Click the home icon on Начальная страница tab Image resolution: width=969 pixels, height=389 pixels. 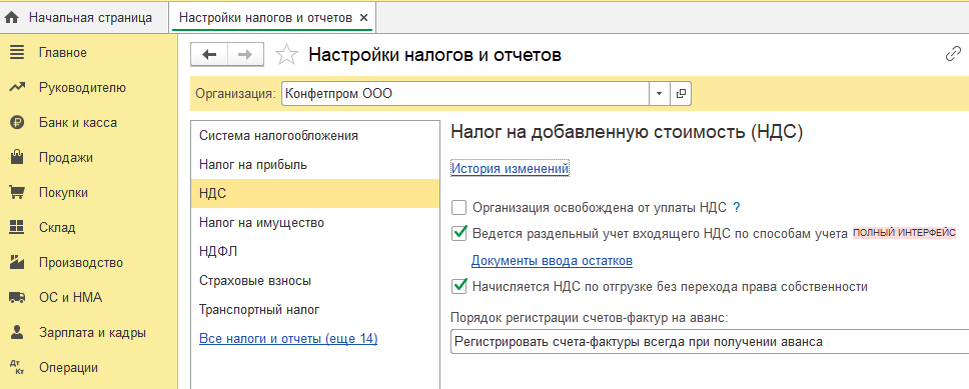point(11,18)
